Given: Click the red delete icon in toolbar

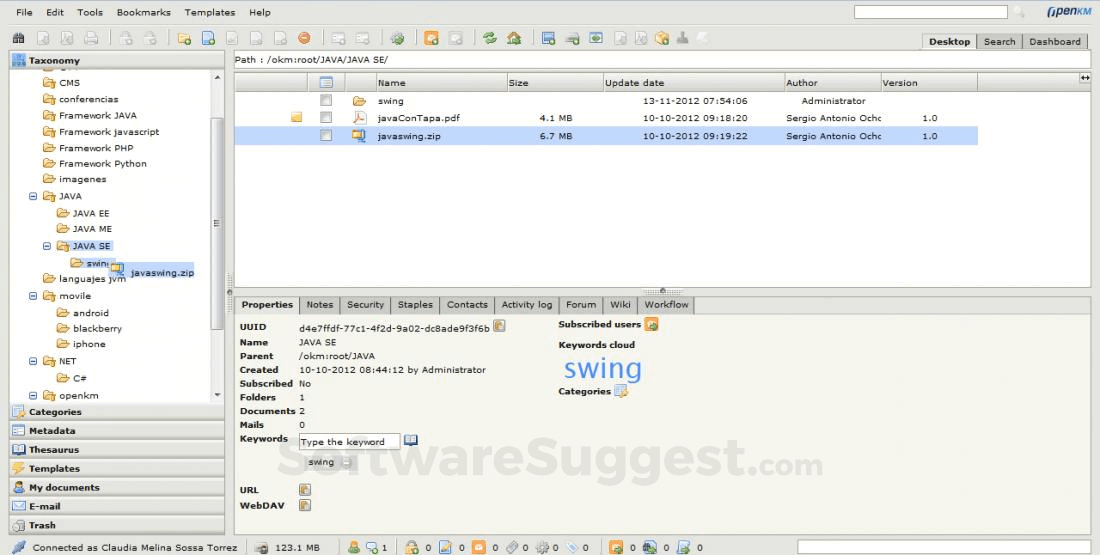Looking at the screenshot, I should tap(304, 39).
